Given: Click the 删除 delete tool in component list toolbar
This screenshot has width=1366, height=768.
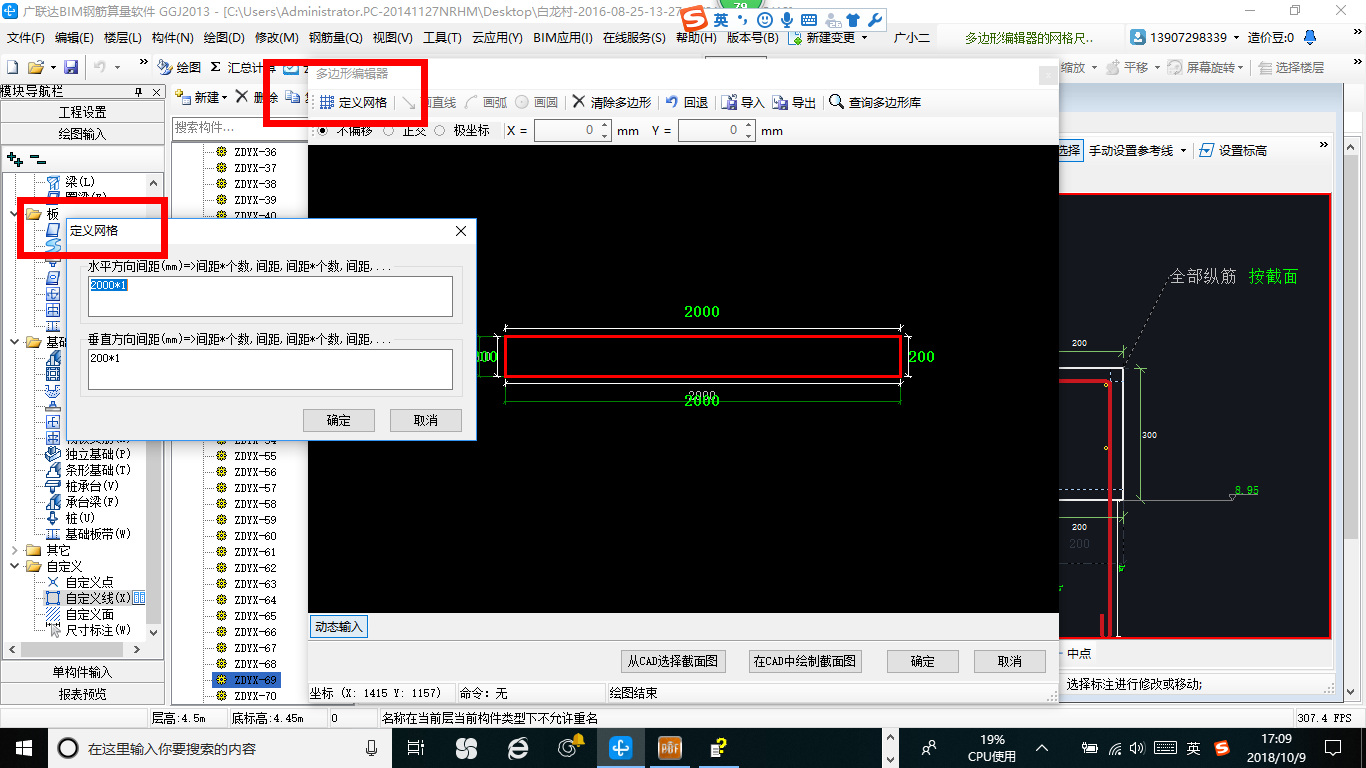Looking at the screenshot, I should point(257,97).
